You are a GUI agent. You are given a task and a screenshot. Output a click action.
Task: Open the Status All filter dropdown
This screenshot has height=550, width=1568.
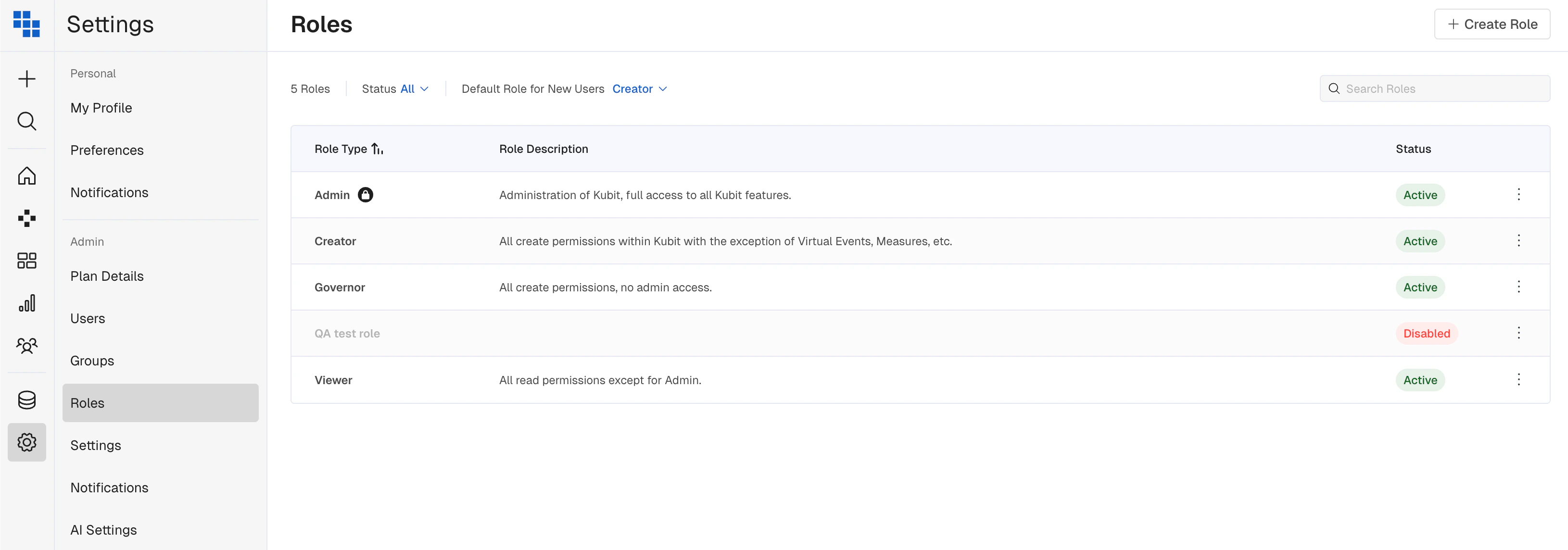coord(414,89)
